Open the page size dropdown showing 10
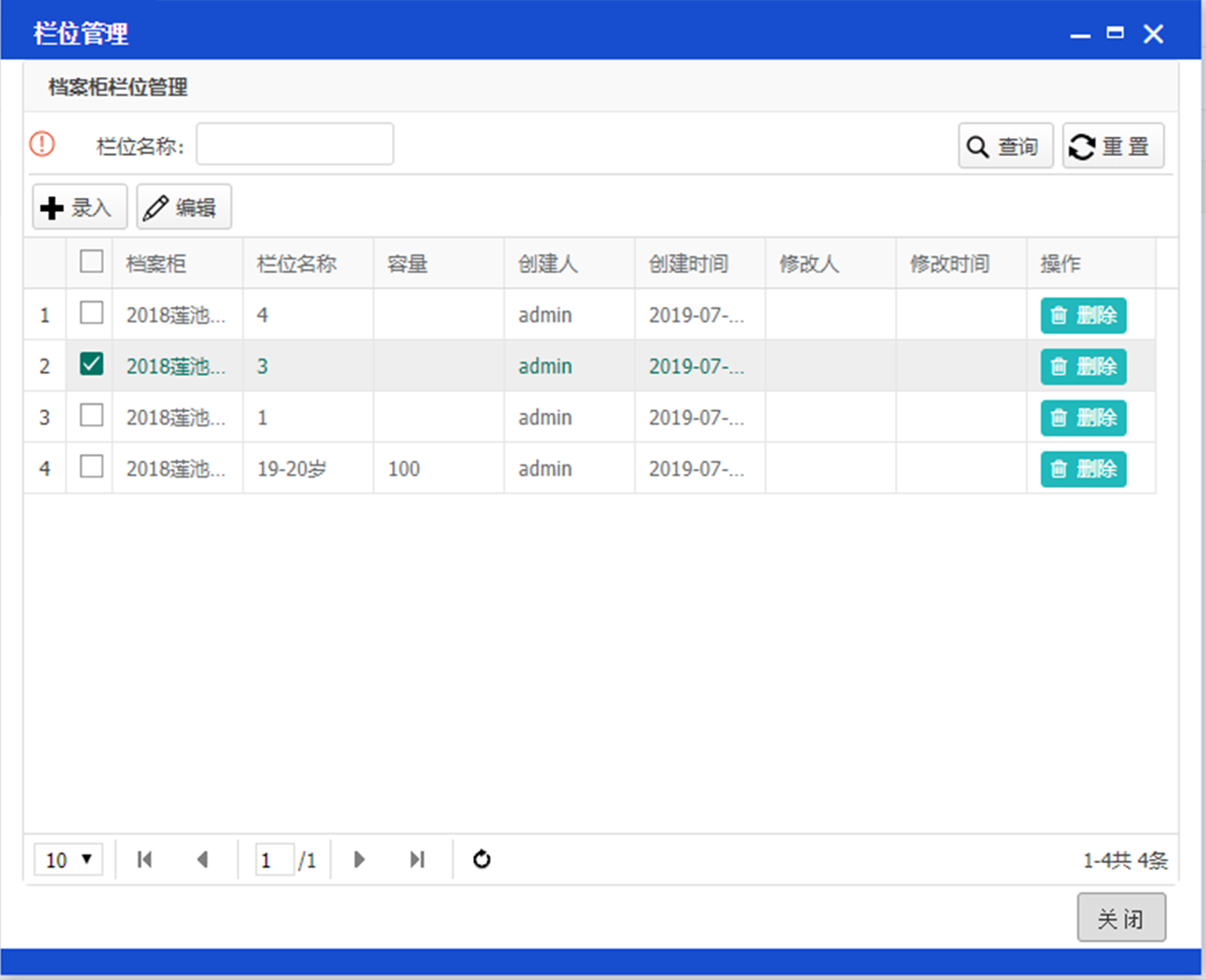Viewport: 1206px width, 980px height. [69, 859]
